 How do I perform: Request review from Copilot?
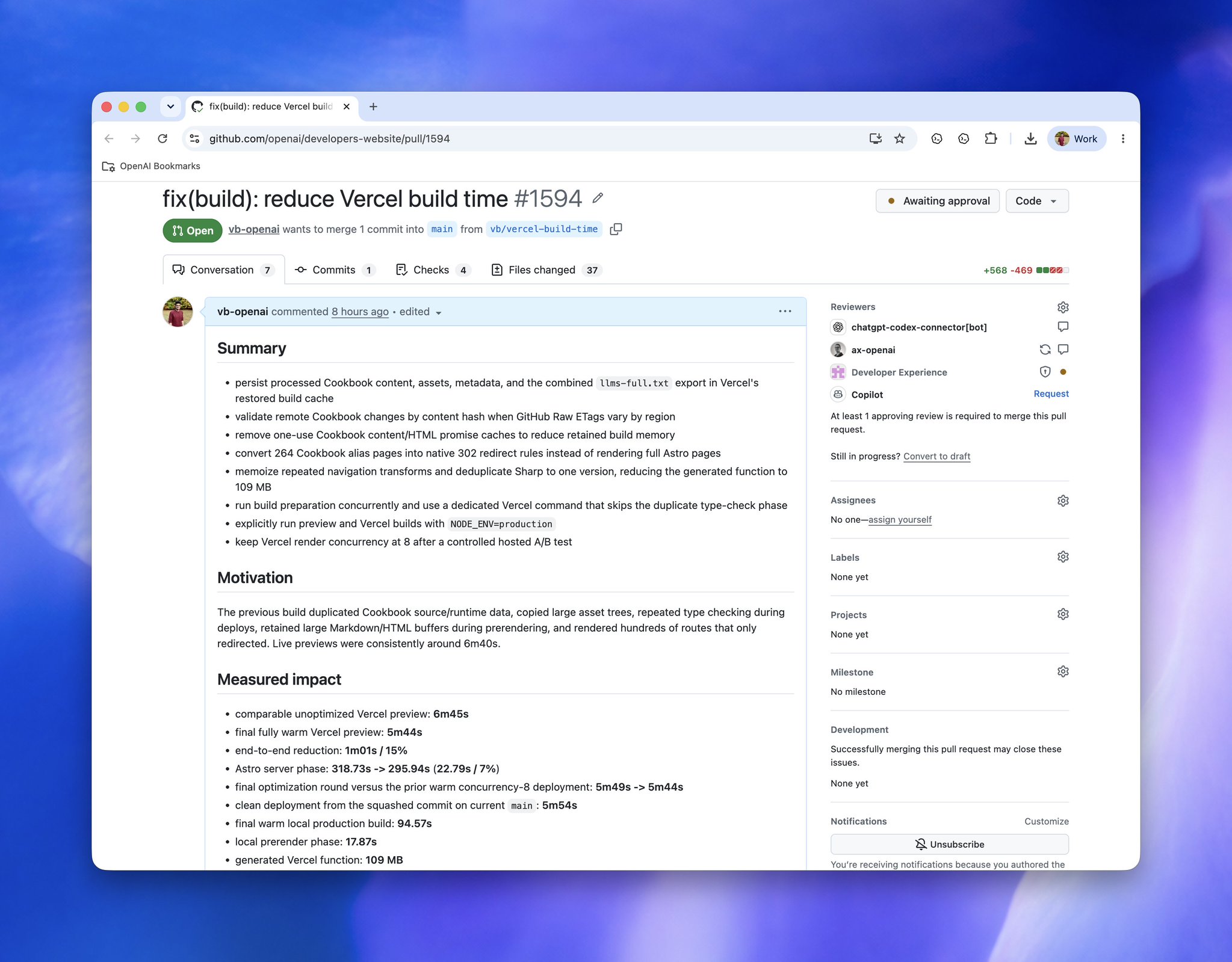pos(1051,393)
